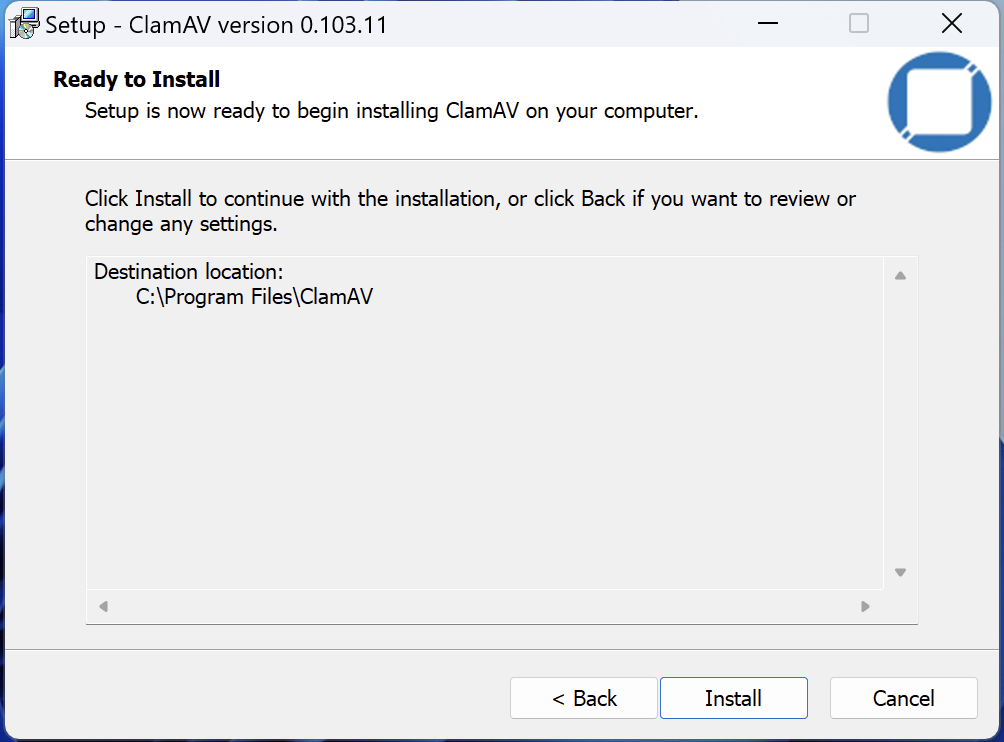Click the Install button
1004x742 pixels.
coord(733,698)
